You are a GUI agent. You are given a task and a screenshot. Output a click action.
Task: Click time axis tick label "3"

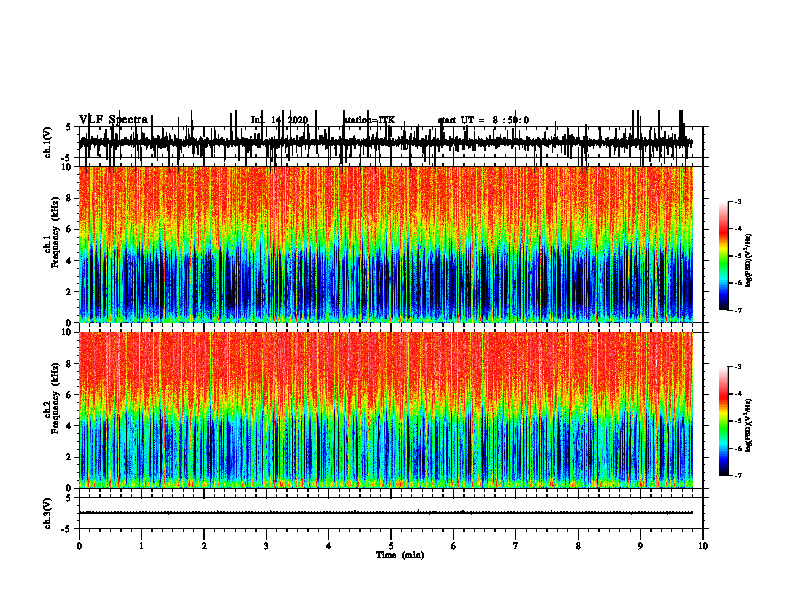266,546
